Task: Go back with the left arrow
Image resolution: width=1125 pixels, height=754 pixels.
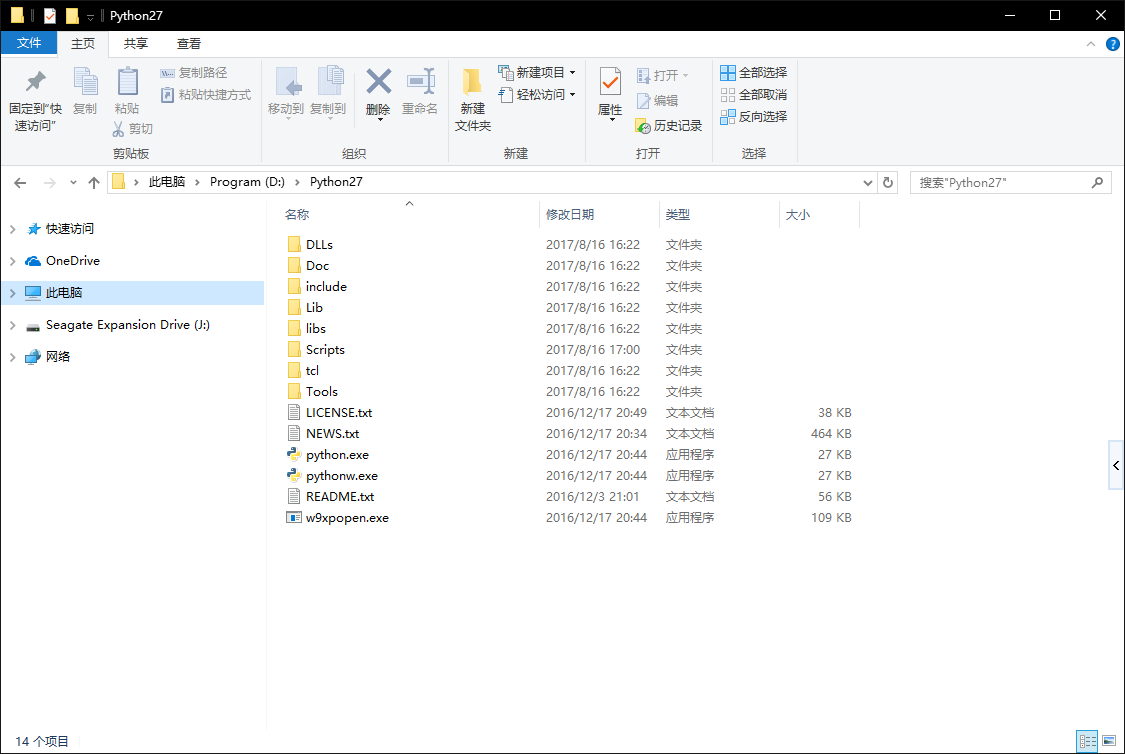Action: point(20,183)
